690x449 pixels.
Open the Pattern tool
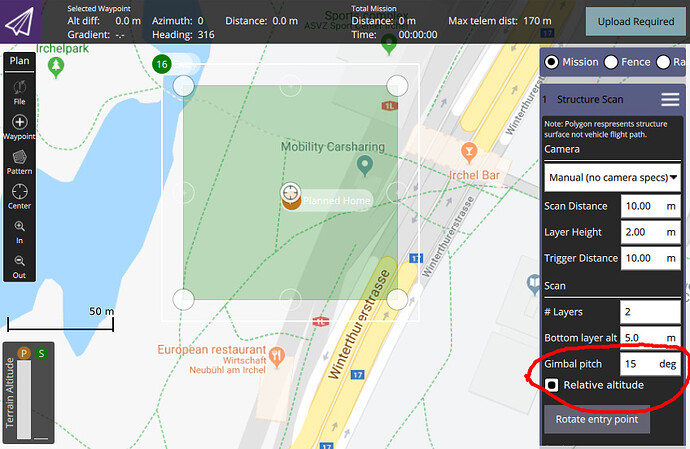[20, 160]
